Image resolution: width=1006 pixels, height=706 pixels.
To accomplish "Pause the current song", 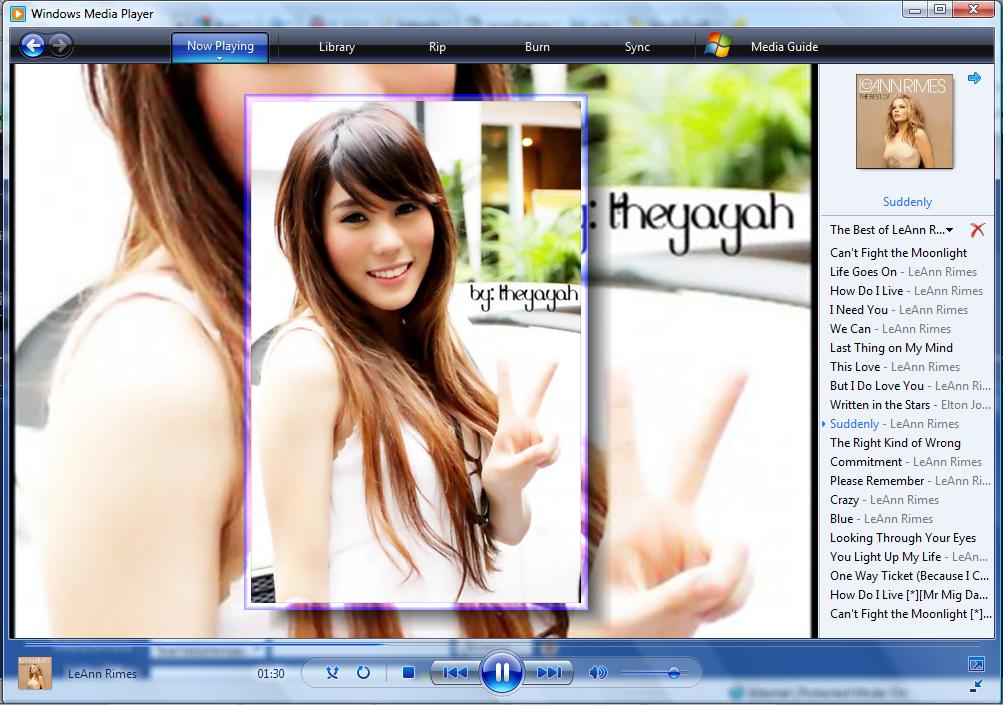I will tap(502, 672).
